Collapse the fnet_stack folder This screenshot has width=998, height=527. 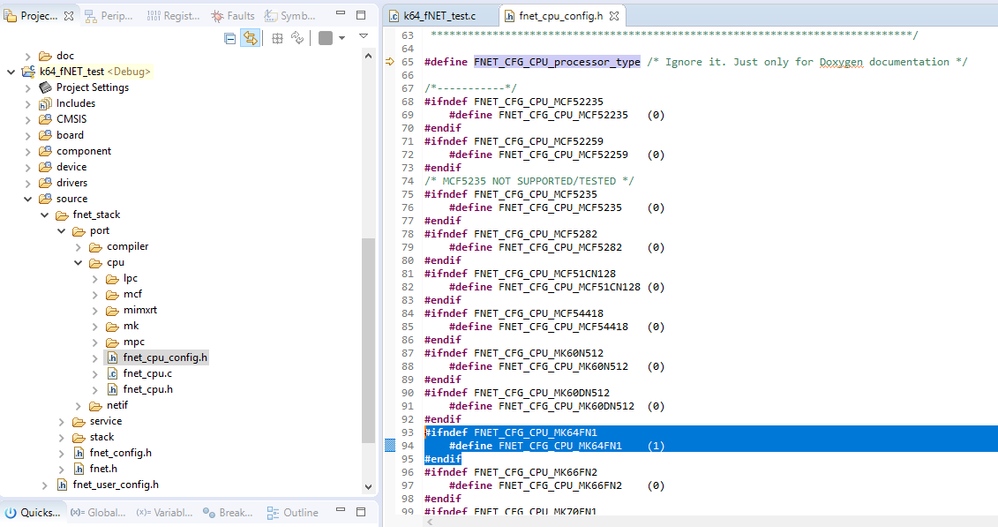point(45,215)
